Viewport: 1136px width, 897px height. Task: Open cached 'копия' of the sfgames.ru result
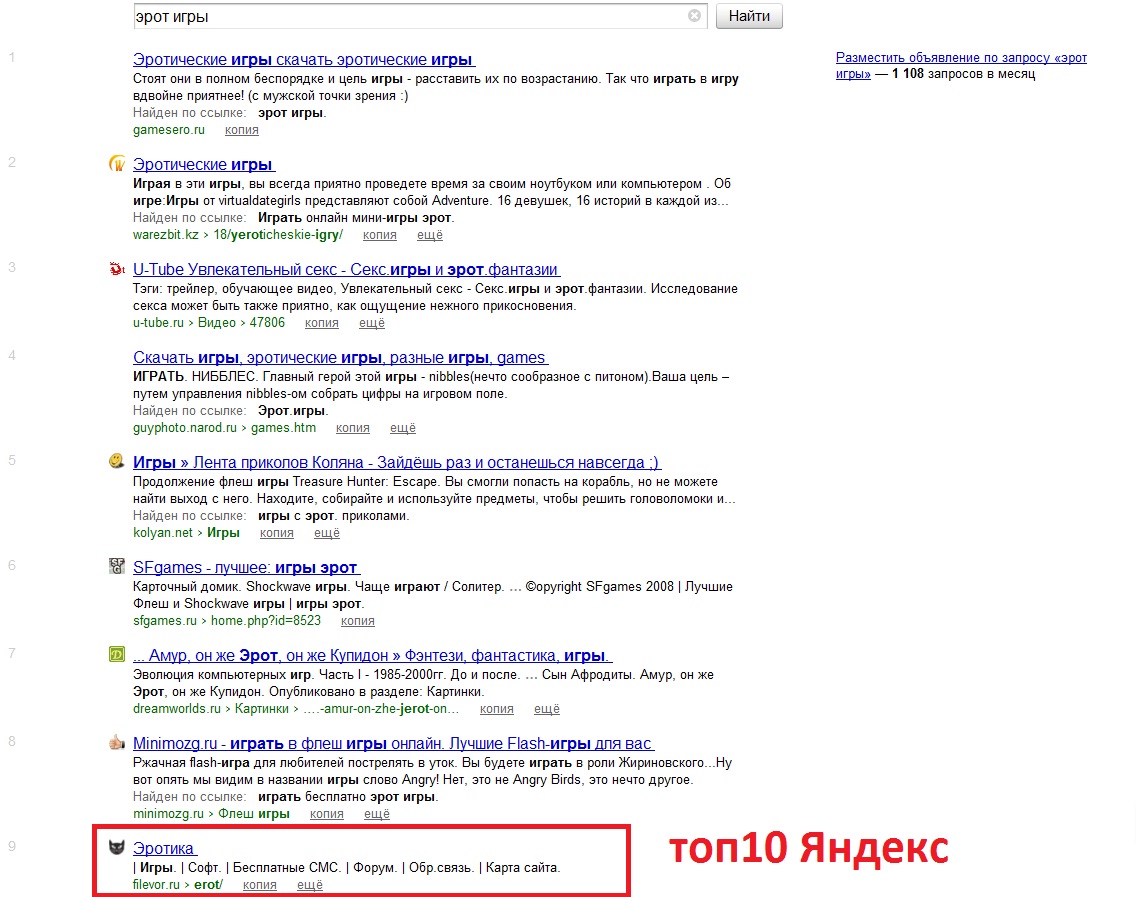point(358,620)
